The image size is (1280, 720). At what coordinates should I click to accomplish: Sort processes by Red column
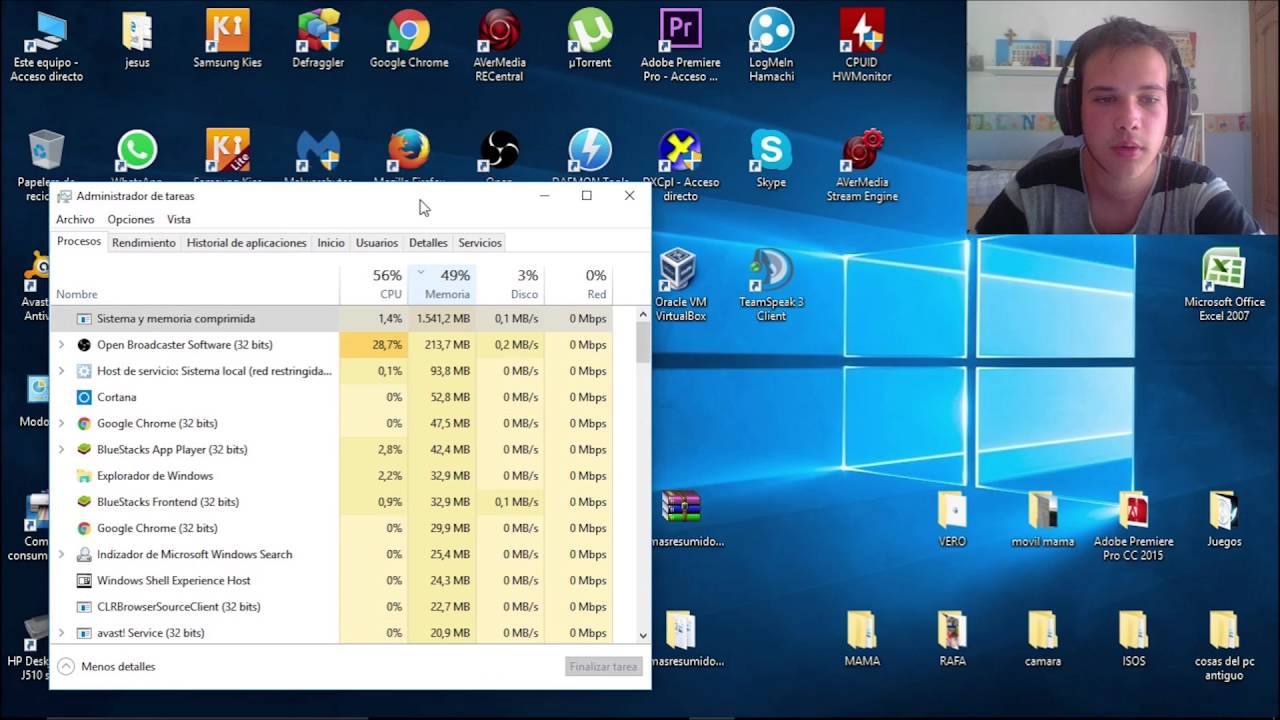point(578,284)
